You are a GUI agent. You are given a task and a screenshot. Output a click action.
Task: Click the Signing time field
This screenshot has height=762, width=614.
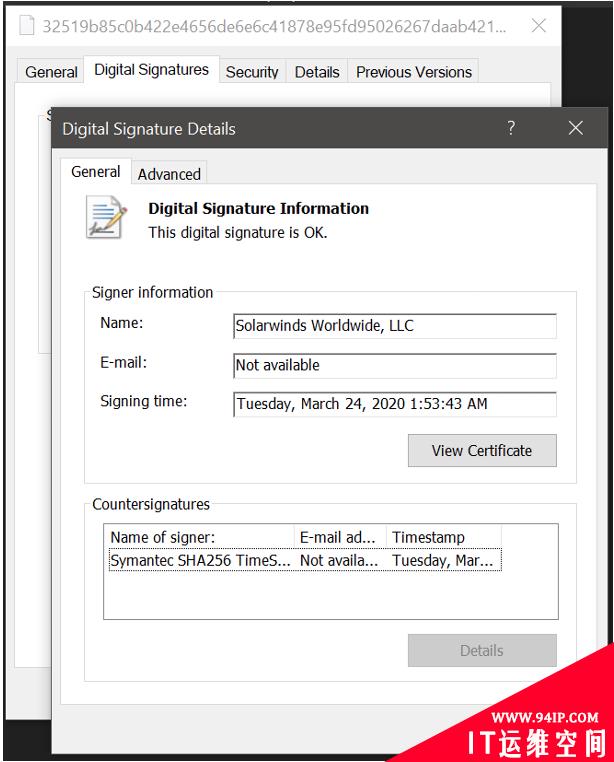[395, 404]
